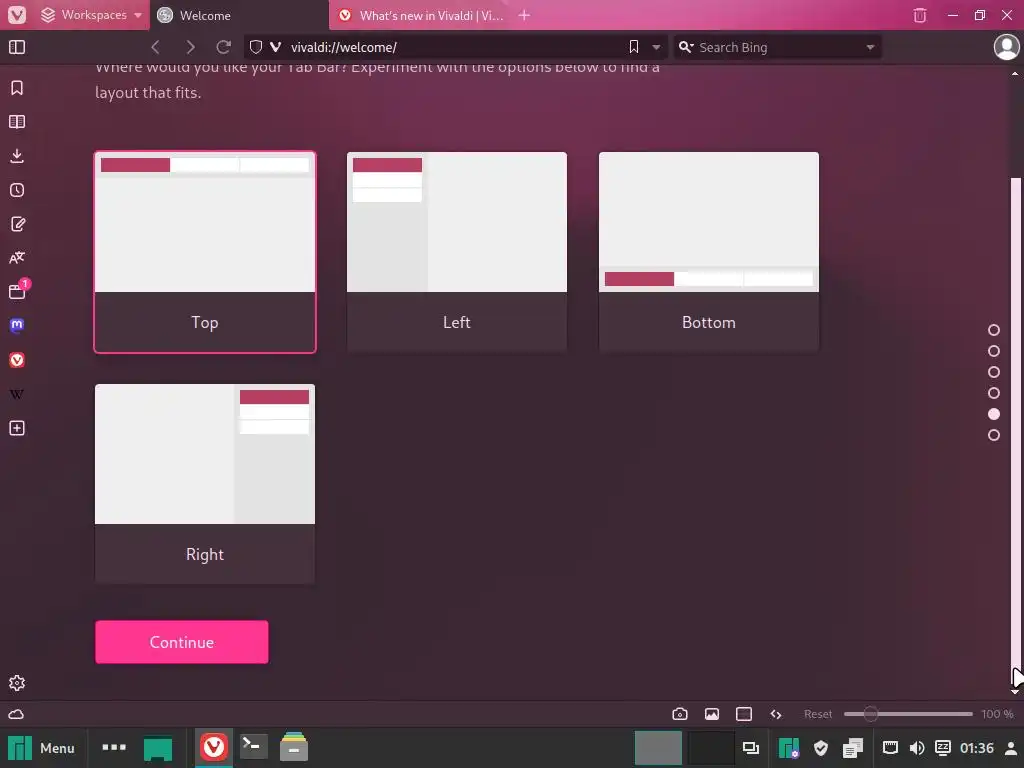Adjust the page zoom slider handle
Image resolution: width=1024 pixels, height=768 pixels.
[871, 714]
